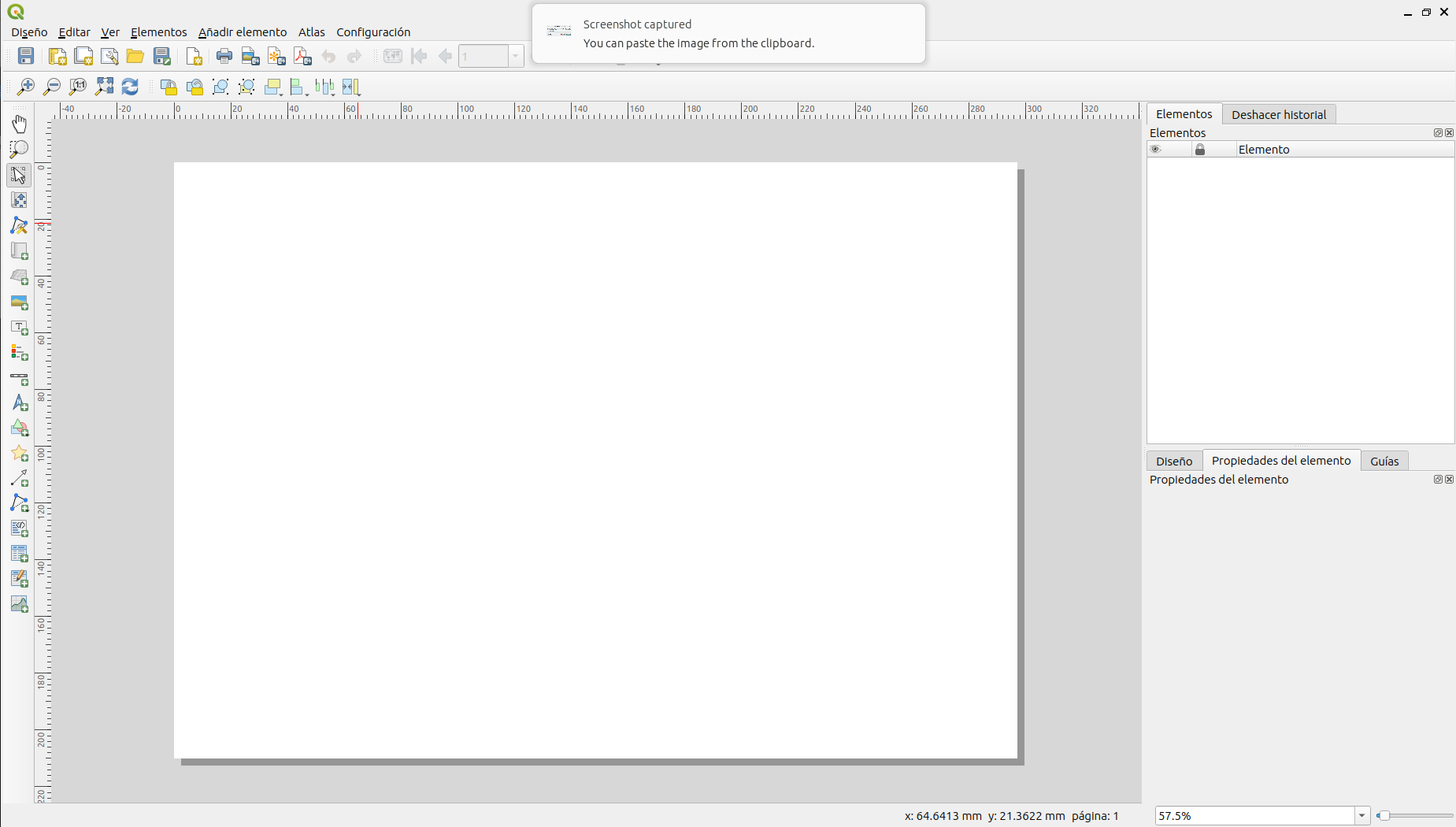
Task: Switch to the Guías tab
Action: click(1384, 462)
